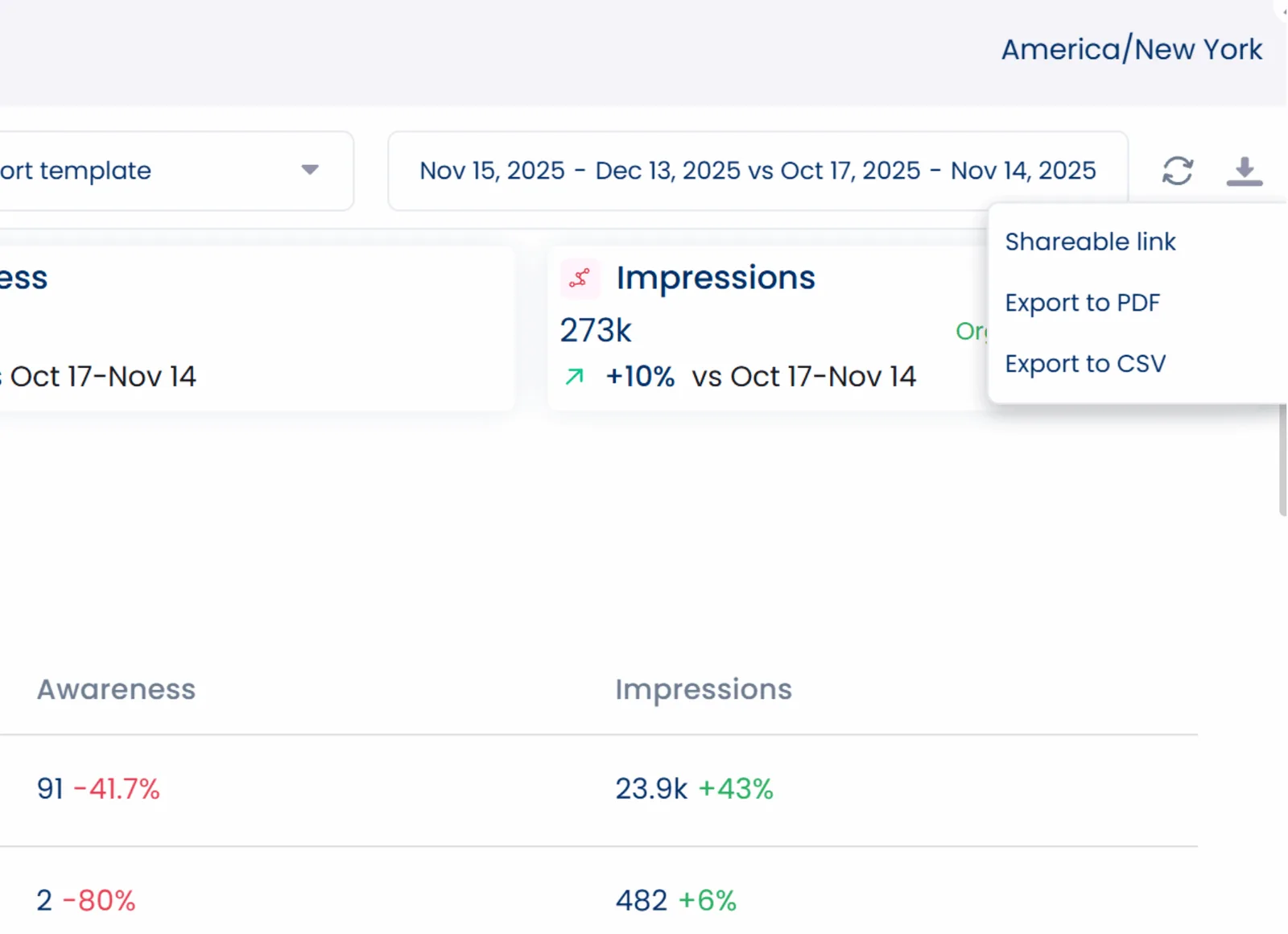Click the 2 -80% awareness cell
The height and width of the screenshot is (934, 1288).
[x=85, y=900]
